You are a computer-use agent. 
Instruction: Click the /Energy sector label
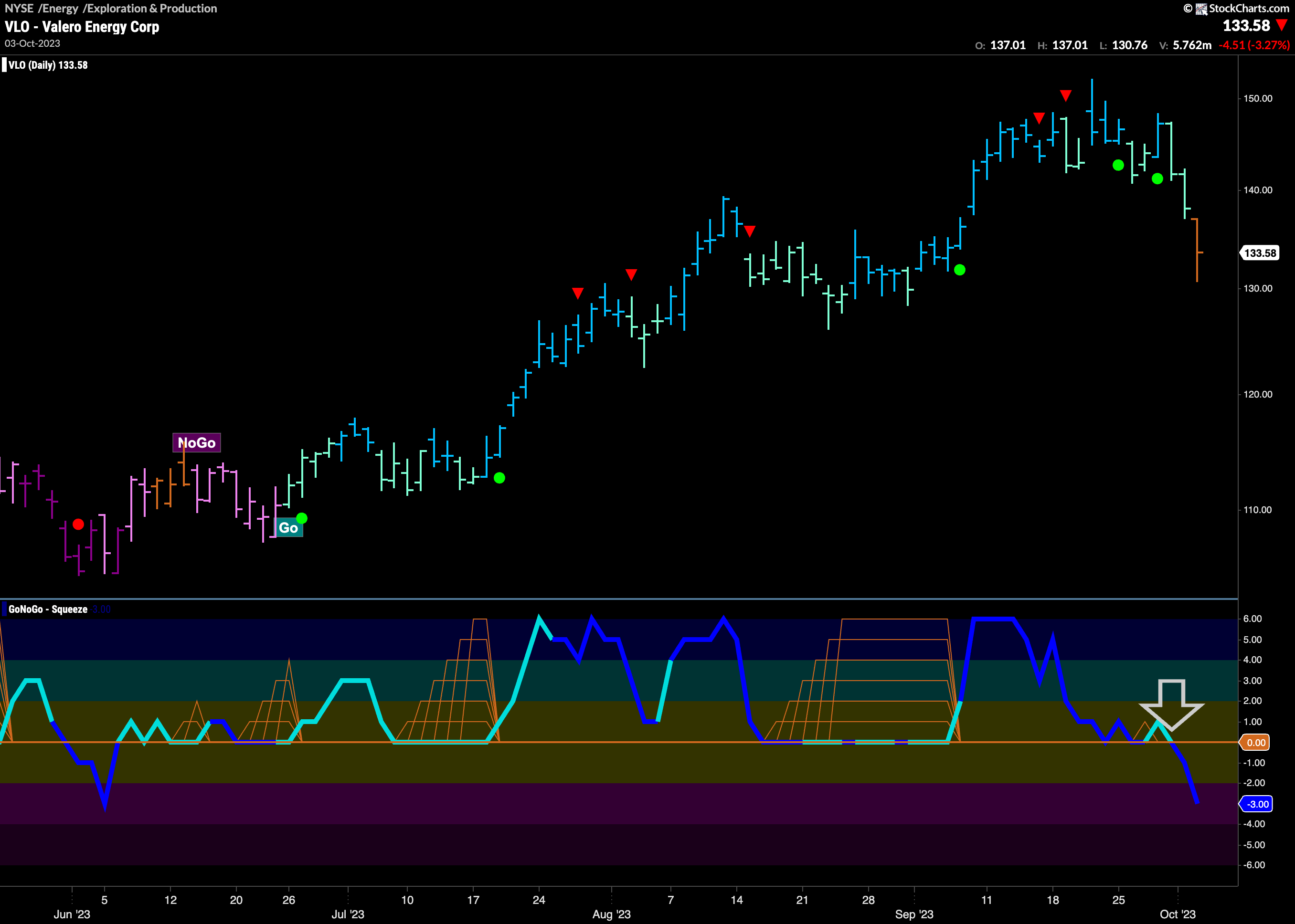(x=58, y=8)
